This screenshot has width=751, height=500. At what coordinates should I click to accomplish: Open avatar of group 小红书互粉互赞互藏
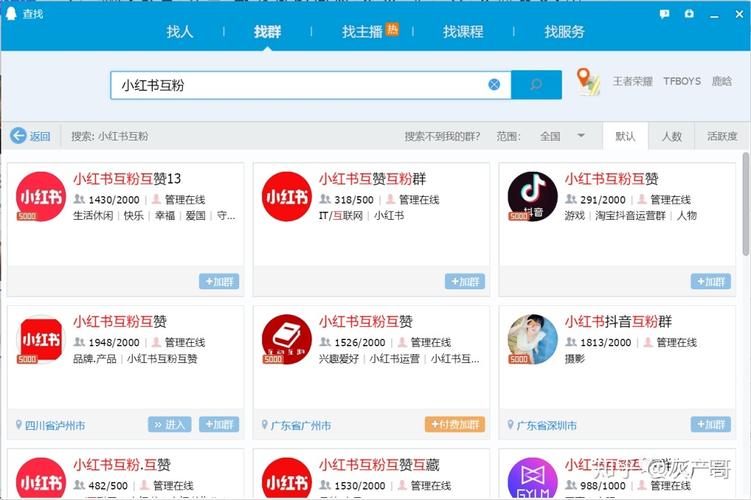287,478
